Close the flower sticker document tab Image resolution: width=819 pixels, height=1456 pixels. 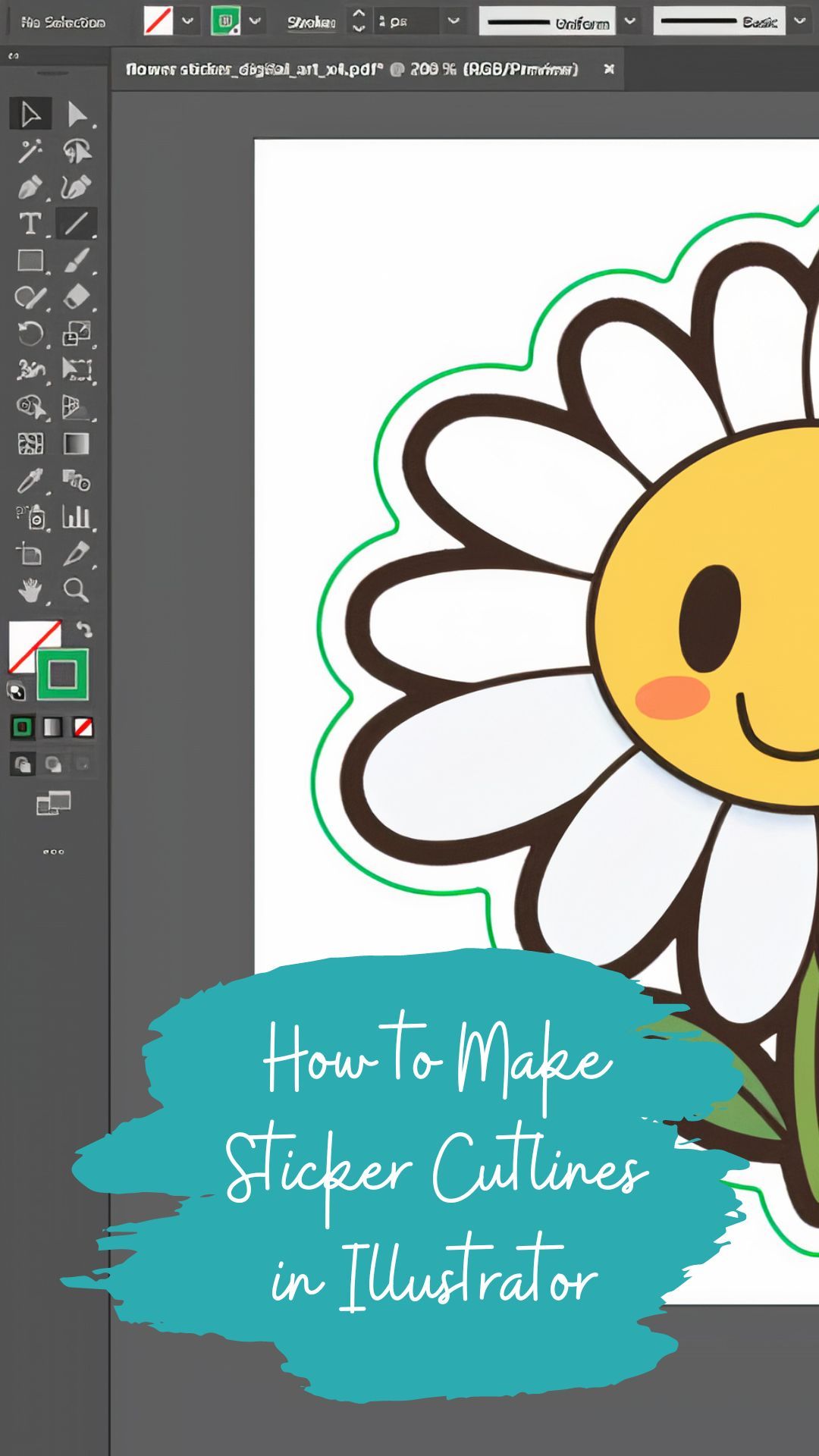pos(608,69)
